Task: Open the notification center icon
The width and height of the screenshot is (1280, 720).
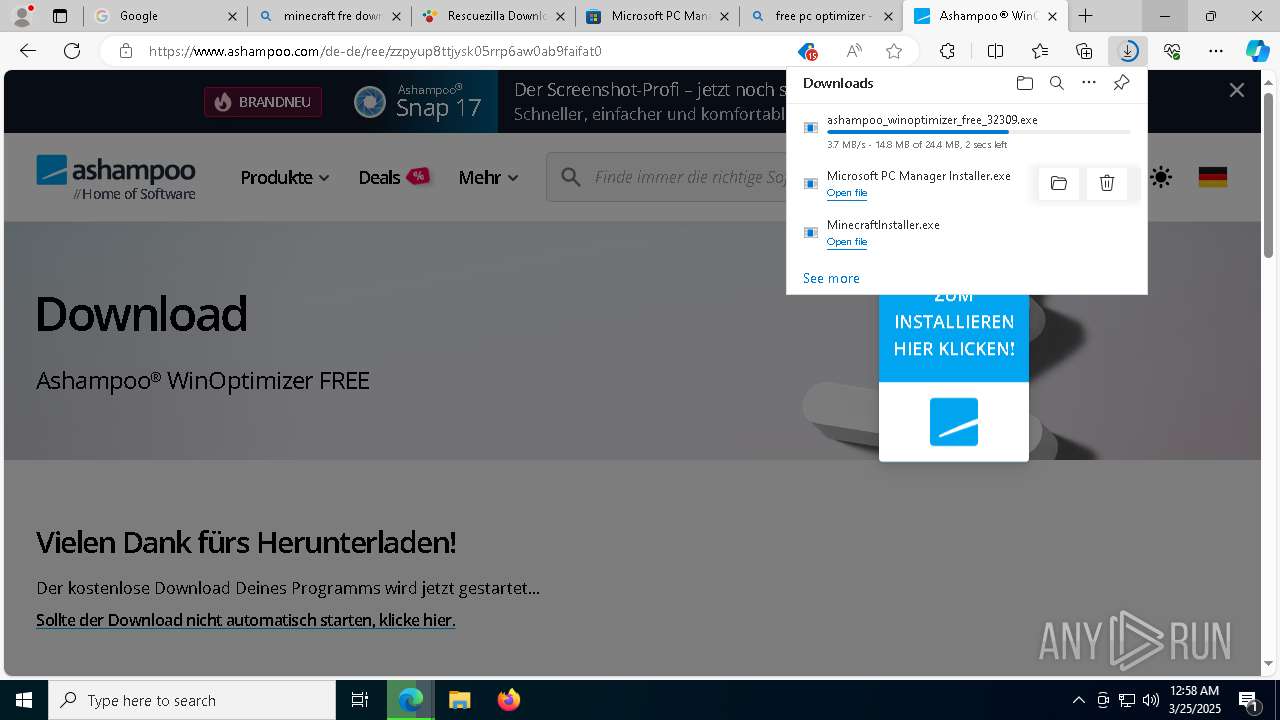Action: tap(1248, 700)
